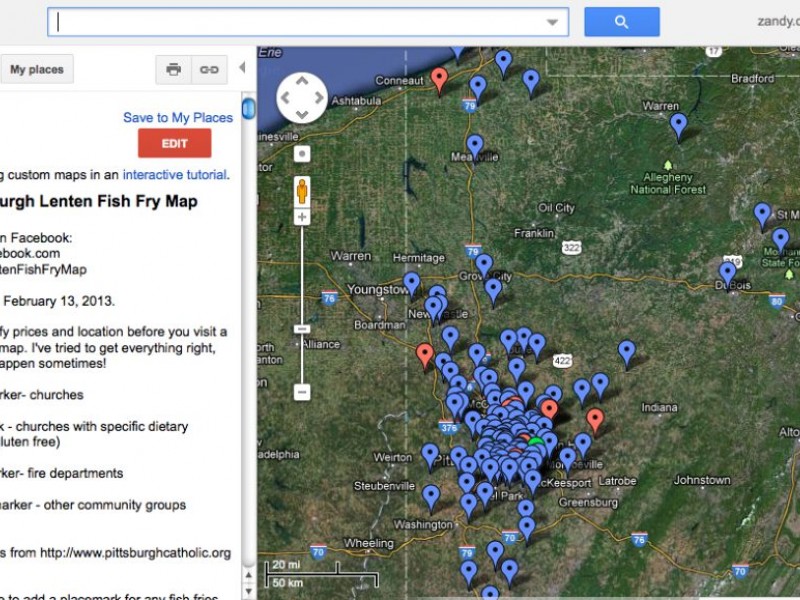The image size is (800, 600).
Task: Pan the map up with the arrow
Action: tap(302, 80)
